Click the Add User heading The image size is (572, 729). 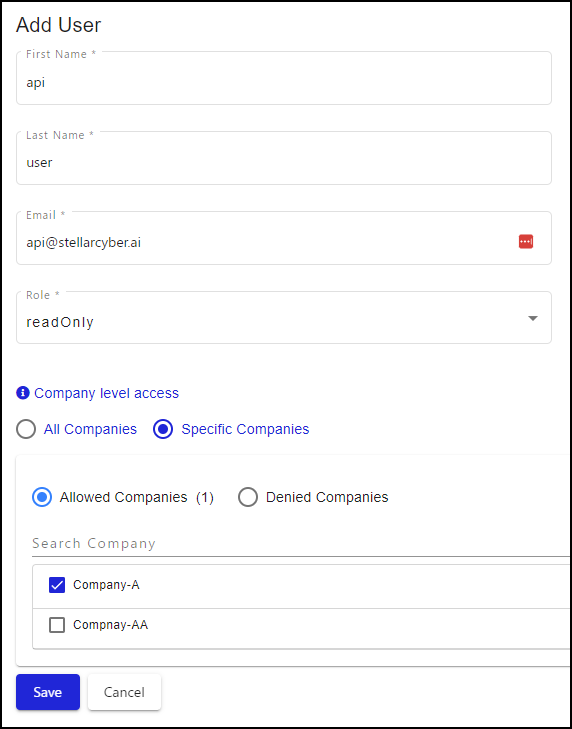click(59, 25)
